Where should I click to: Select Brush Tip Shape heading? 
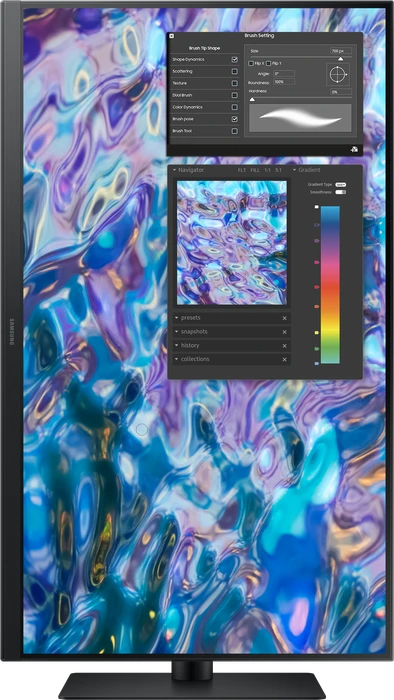[204, 48]
